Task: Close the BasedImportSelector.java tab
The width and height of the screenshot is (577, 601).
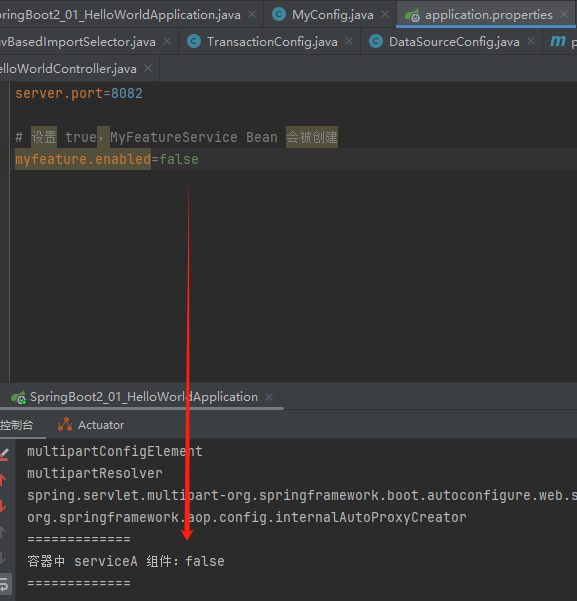Action: click(167, 41)
